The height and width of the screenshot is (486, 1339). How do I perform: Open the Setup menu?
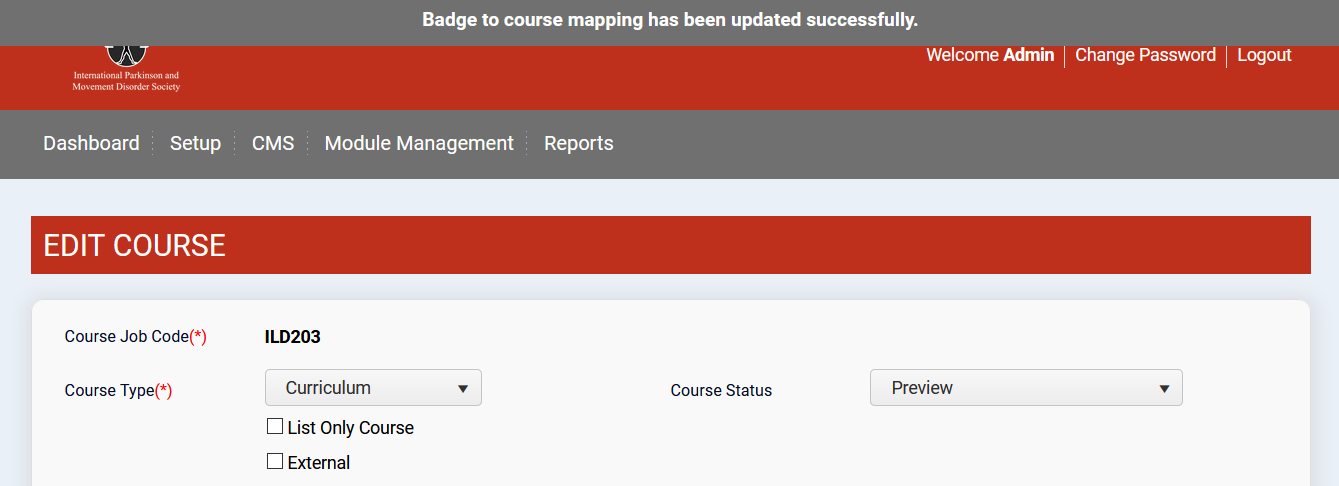(195, 143)
